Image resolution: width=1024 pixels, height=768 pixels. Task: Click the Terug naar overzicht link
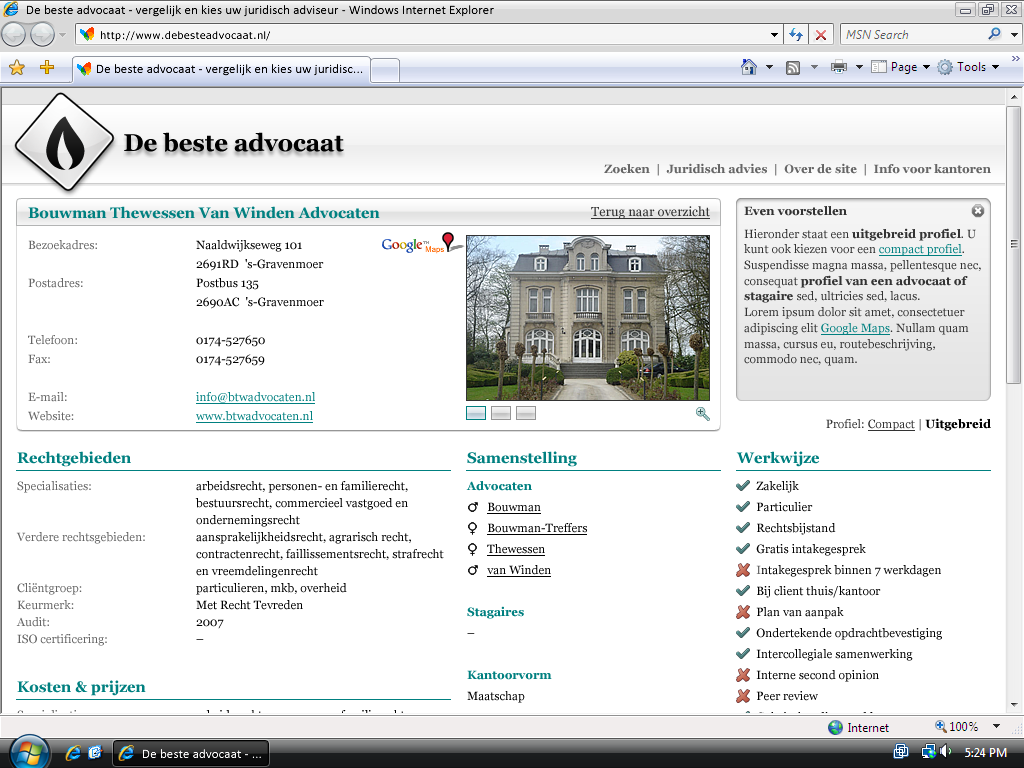[x=650, y=212]
